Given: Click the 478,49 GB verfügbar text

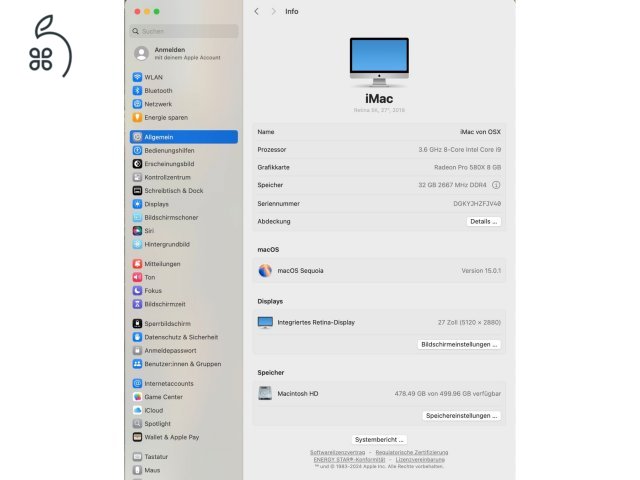Looking at the screenshot, I should (x=448, y=394).
